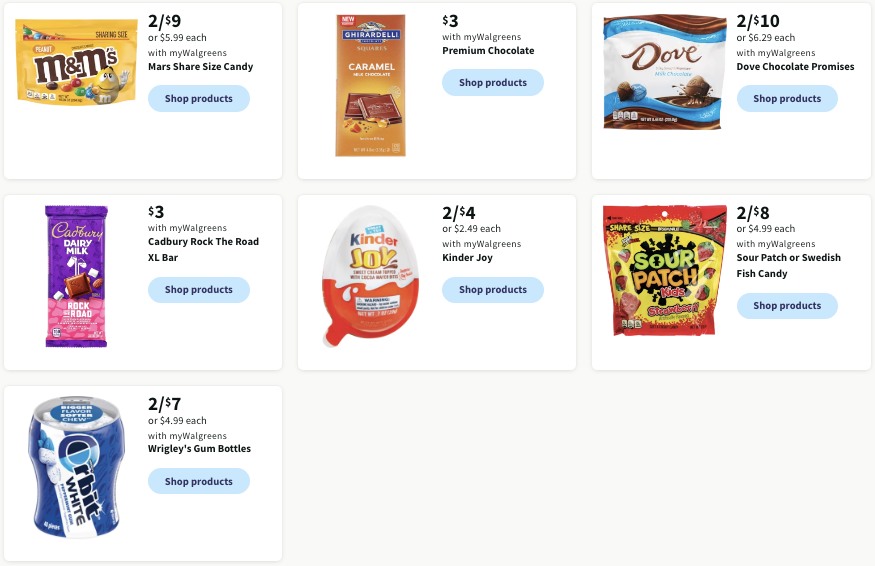Click Shop products under Kinder Joy
Screen dimensions: 875x566
point(493,290)
